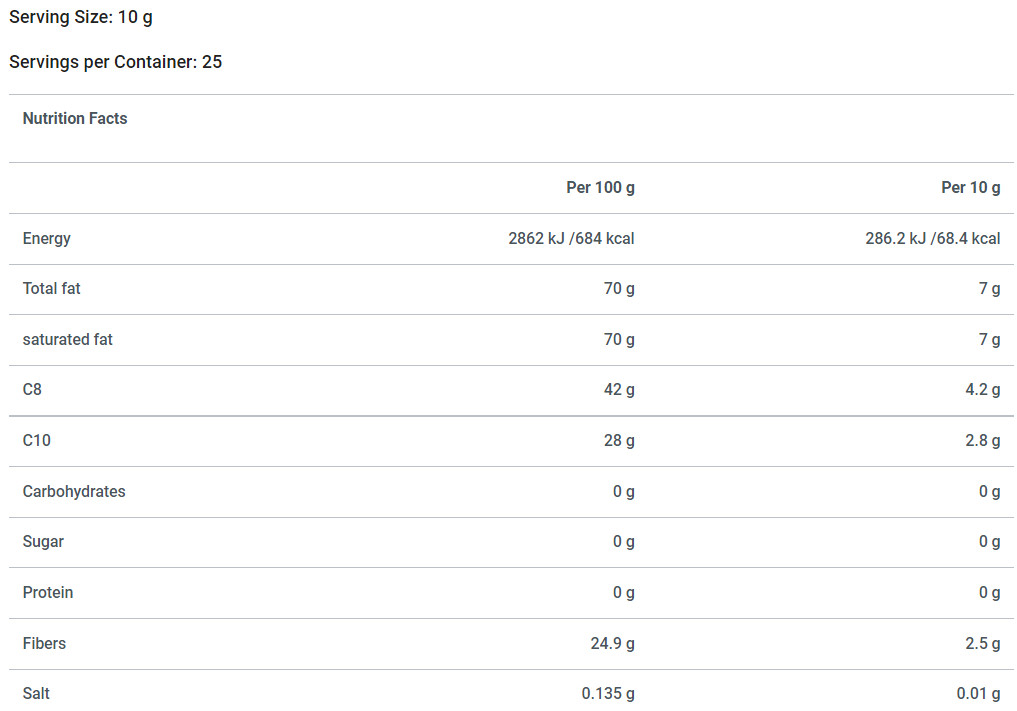Screen dimensions: 1017x711
Task: Click the 2.8 g value for C10
Action: 983,441
